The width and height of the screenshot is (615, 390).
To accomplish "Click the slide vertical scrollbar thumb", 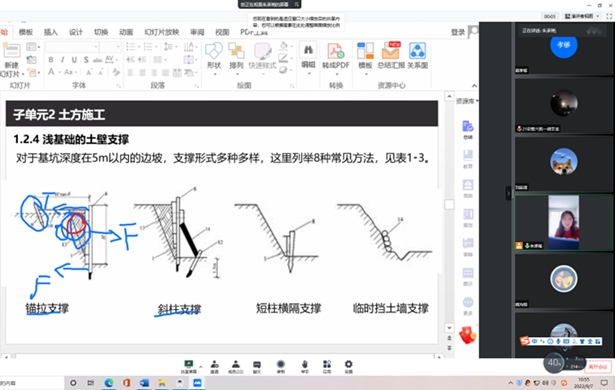I will 449,204.
